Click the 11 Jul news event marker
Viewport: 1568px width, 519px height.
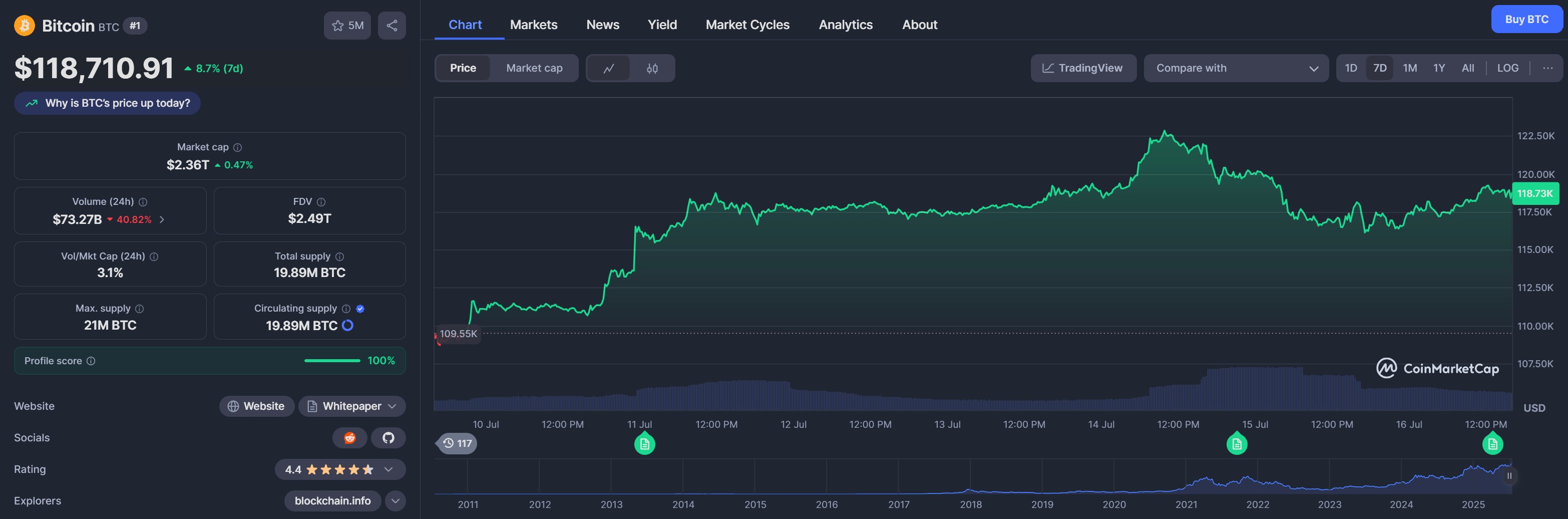pos(645,443)
